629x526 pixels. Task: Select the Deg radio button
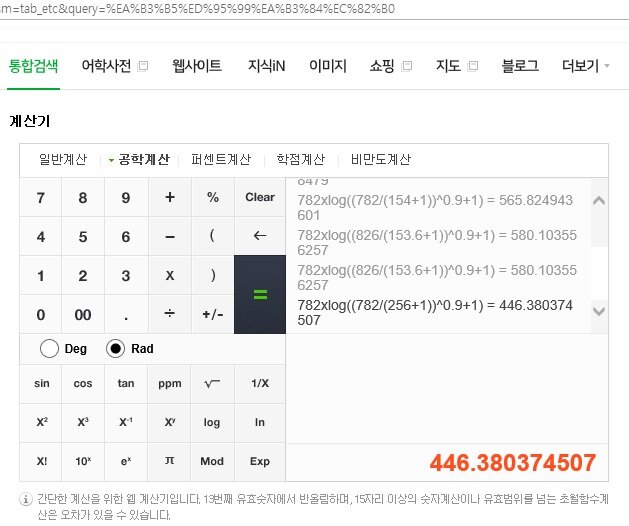point(49,348)
